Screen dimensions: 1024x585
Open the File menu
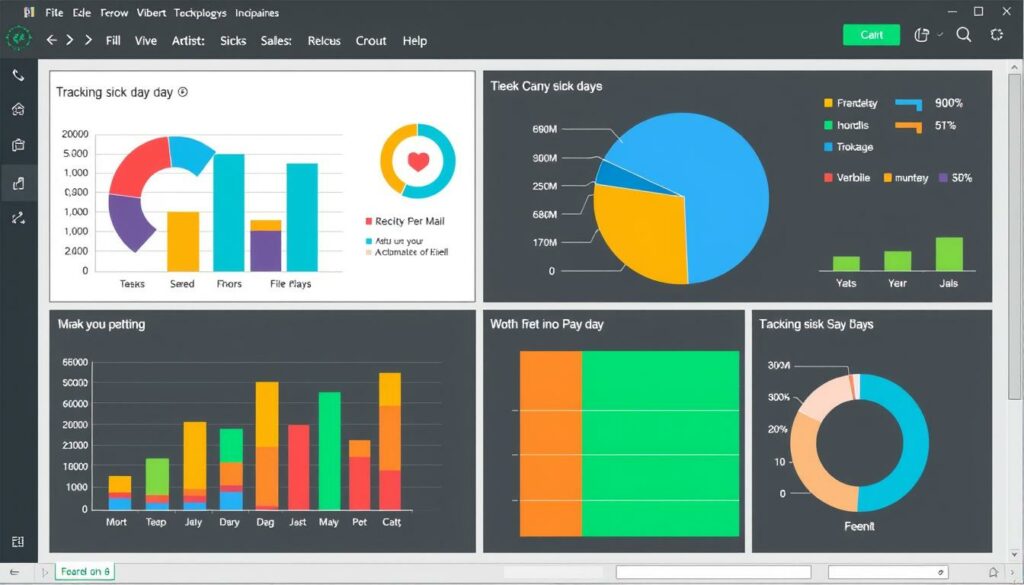(x=54, y=12)
